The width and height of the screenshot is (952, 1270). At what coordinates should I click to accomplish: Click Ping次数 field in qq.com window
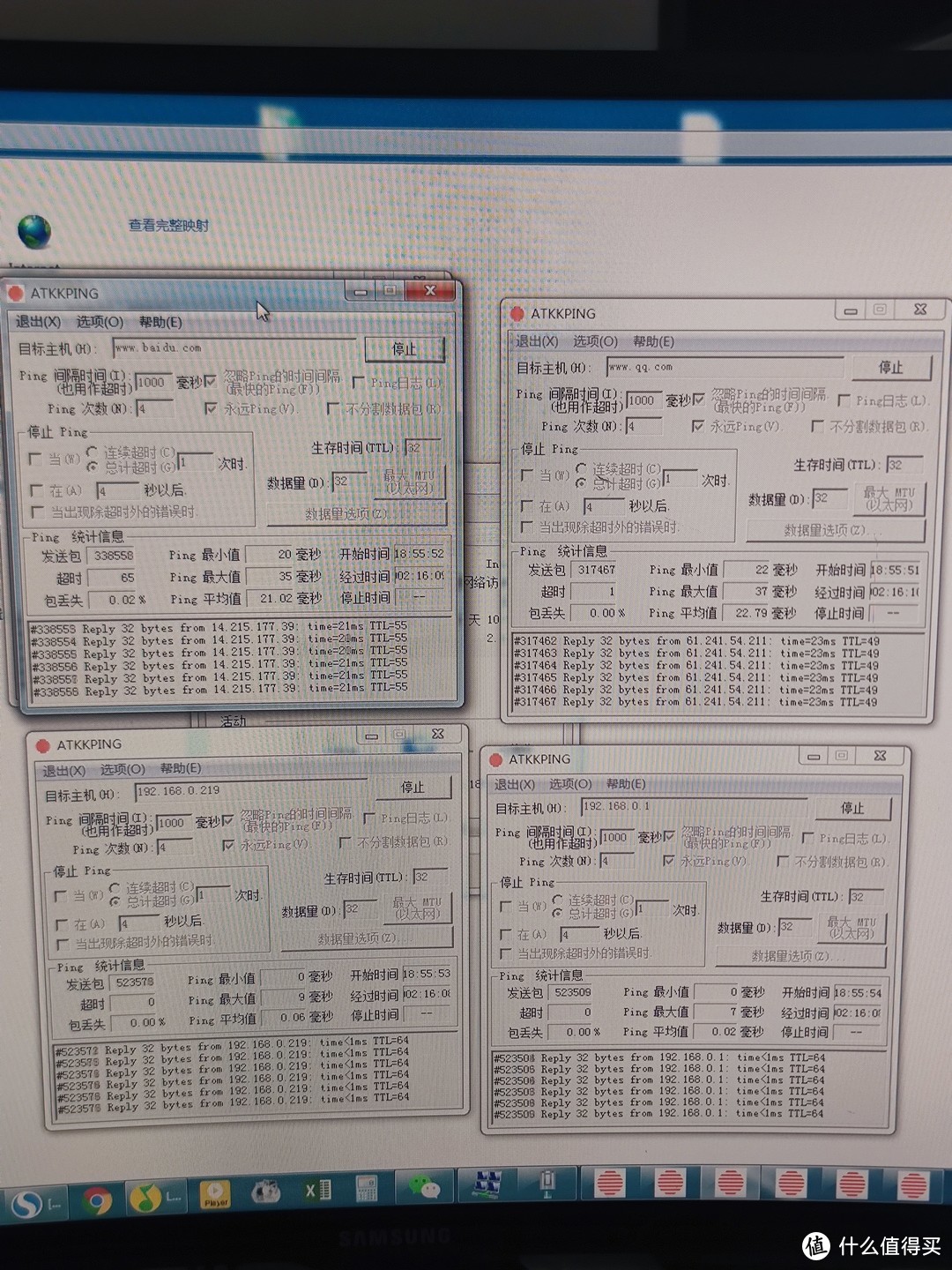click(643, 426)
